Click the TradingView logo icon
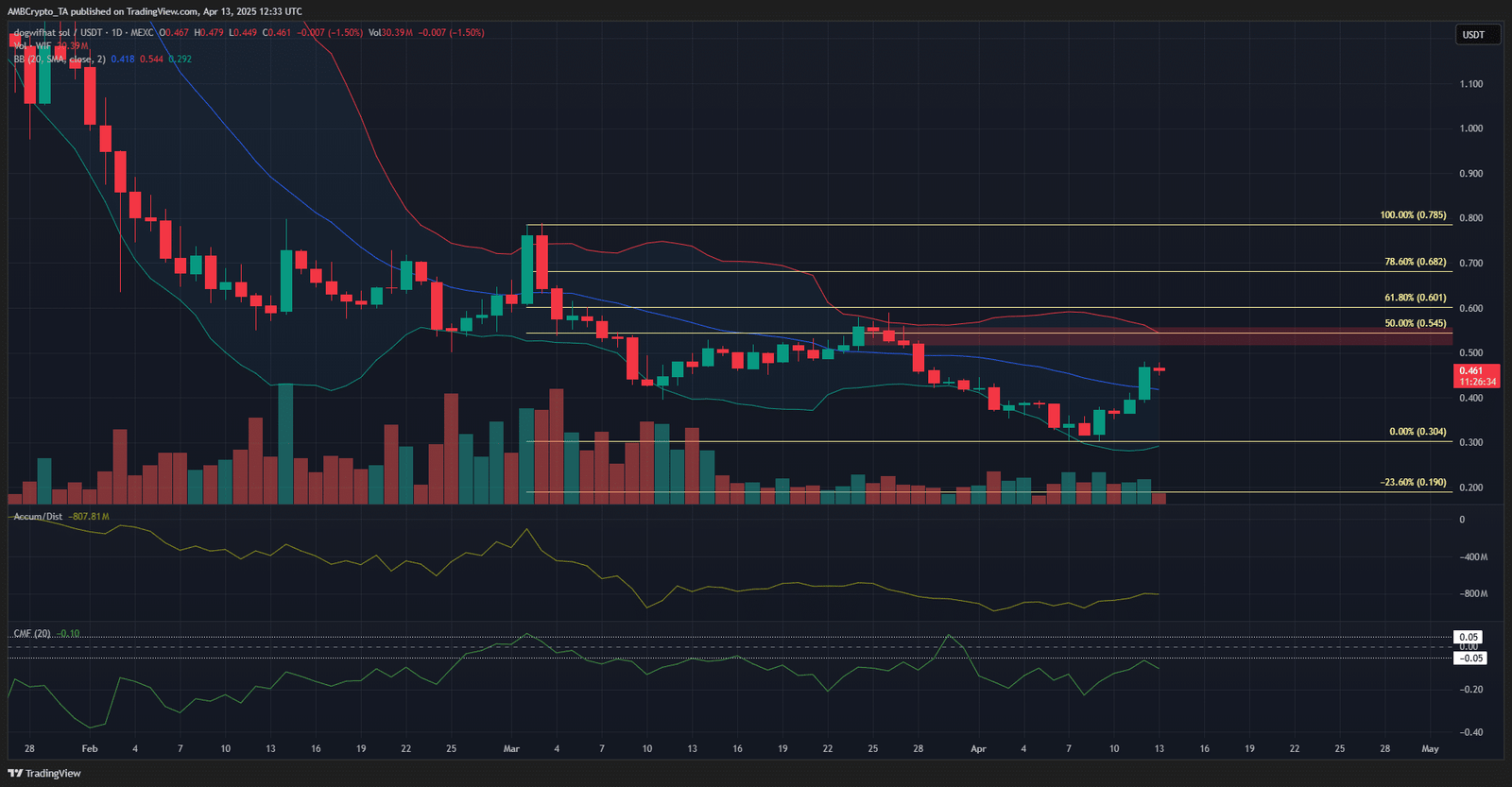This screenshot has height=787, width=1512. point(15,773)
